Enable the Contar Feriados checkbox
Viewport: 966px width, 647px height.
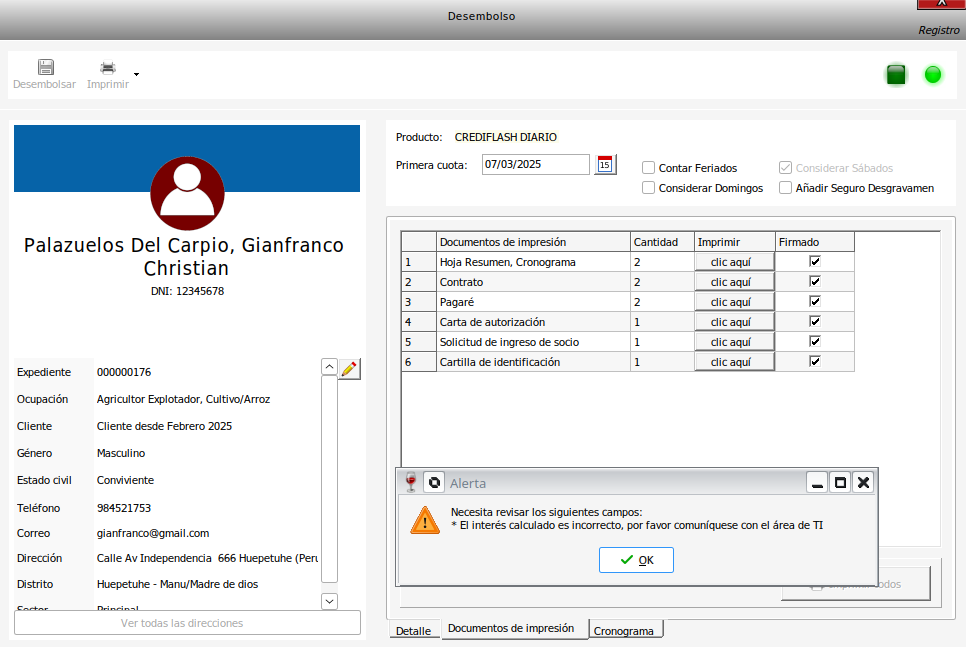[649, 168]
